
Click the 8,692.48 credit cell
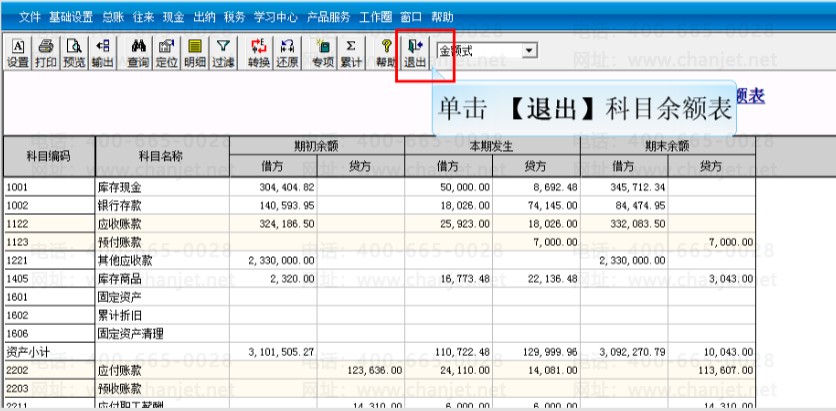tap(536, 187)
